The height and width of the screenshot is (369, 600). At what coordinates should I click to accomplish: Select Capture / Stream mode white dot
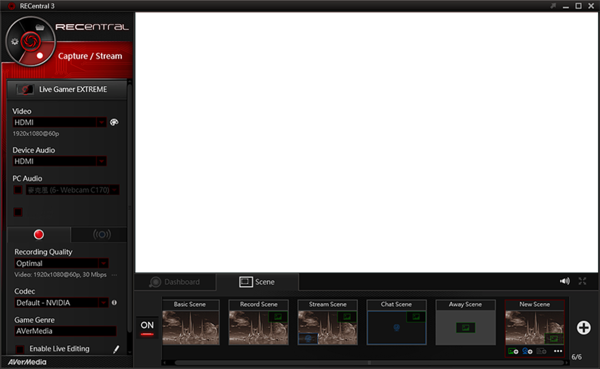coord(39,56)
